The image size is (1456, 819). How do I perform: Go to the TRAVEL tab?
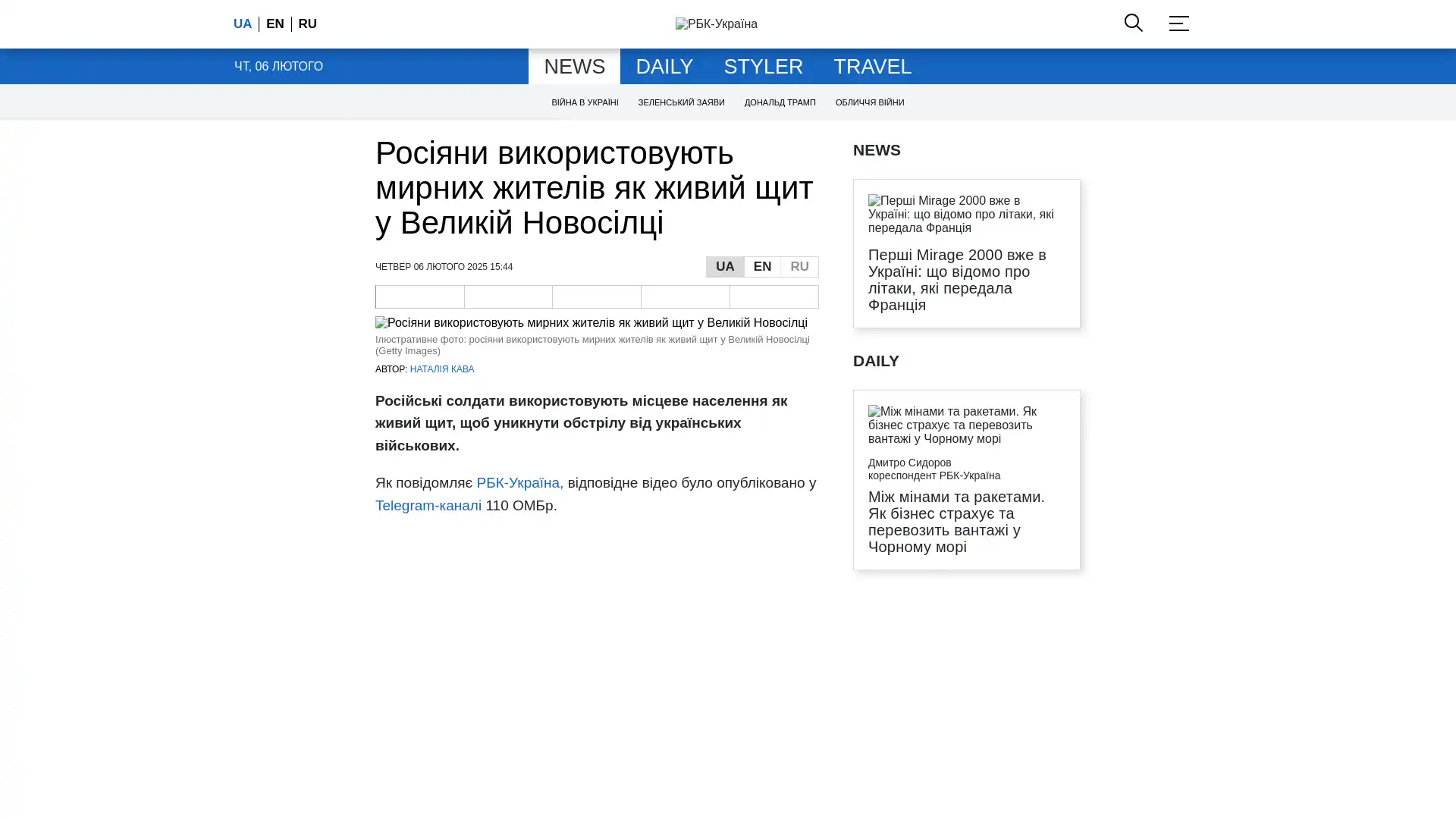pyautogui.click(x=872, y=67)
